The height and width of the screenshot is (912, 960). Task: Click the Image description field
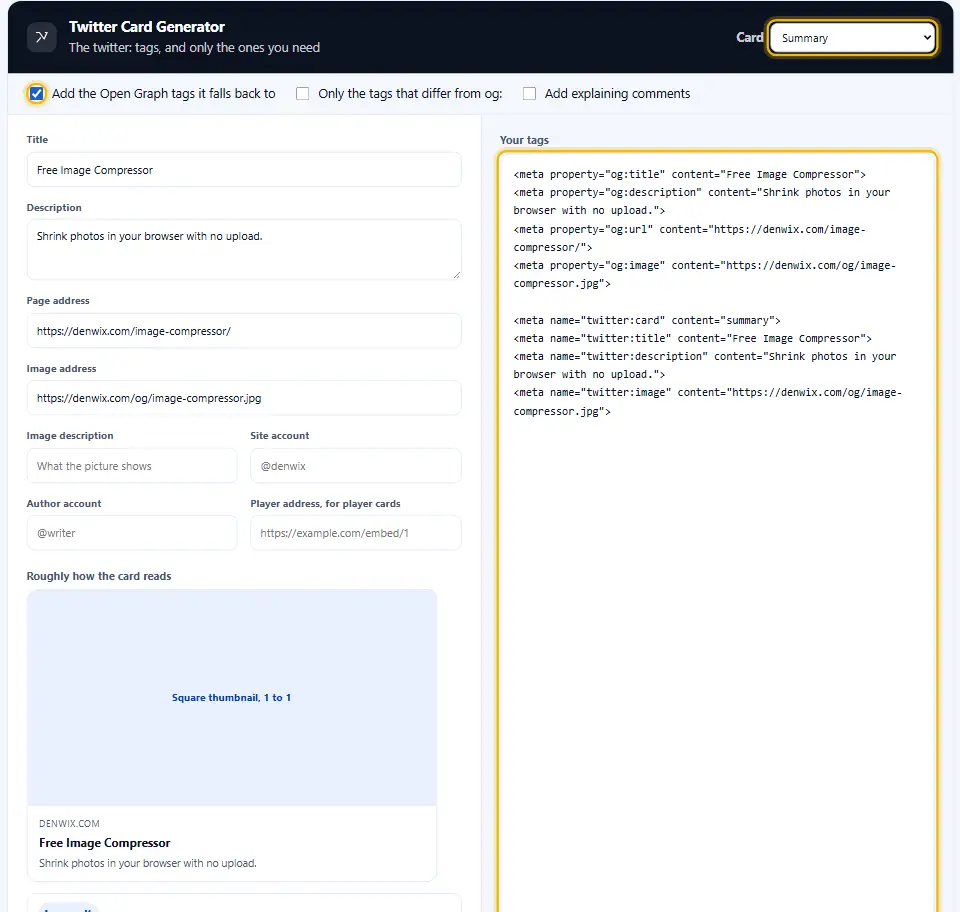pyautogui.click(x=132, y=466)
